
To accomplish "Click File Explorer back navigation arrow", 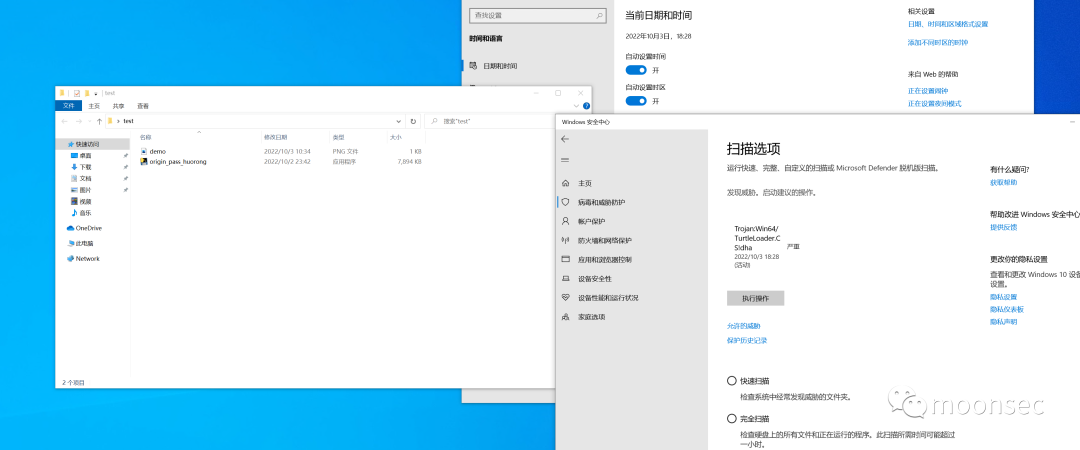I will [65, 121].
